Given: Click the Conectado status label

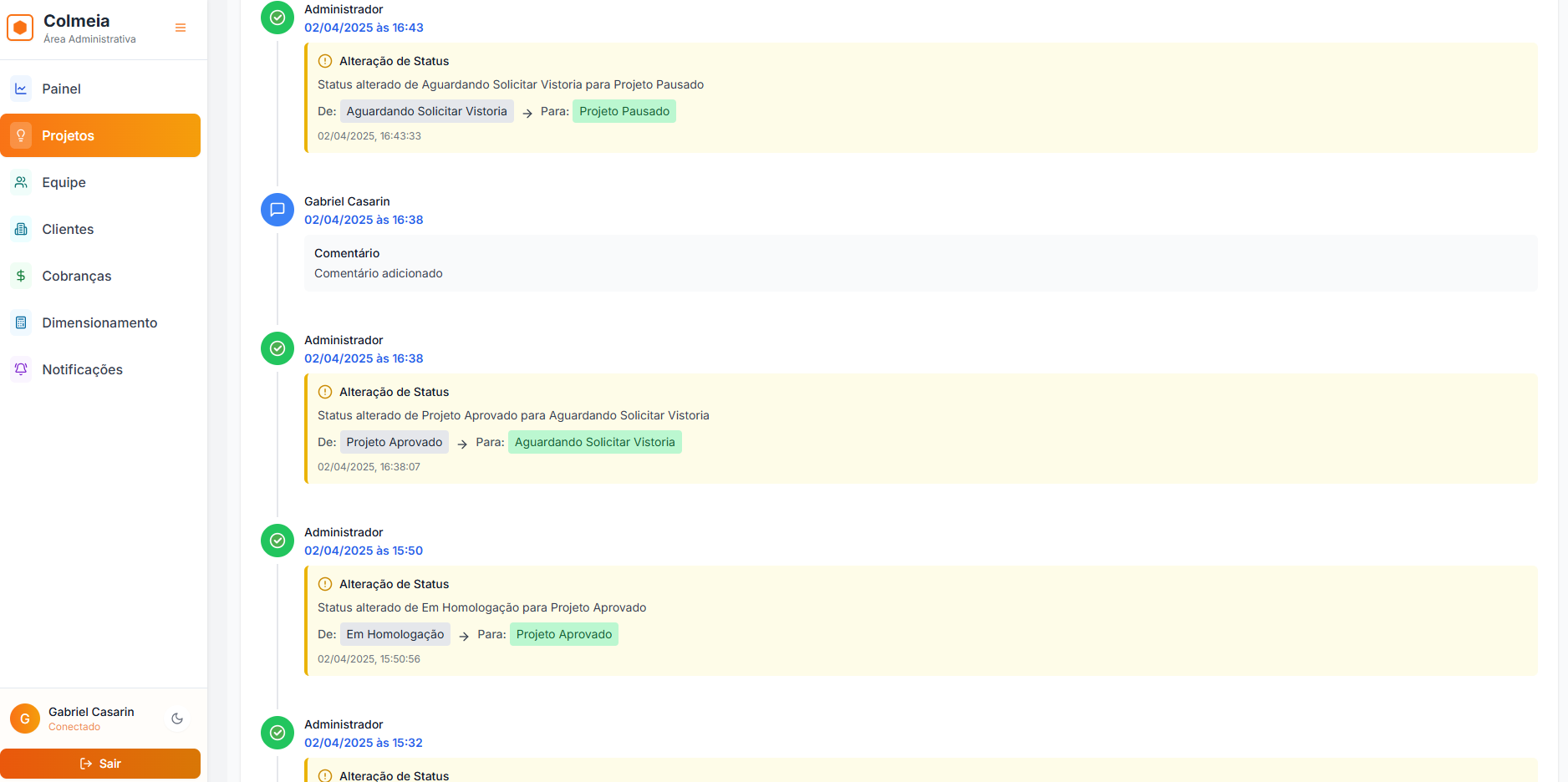Looking at the screenshot, I should 74,727.
